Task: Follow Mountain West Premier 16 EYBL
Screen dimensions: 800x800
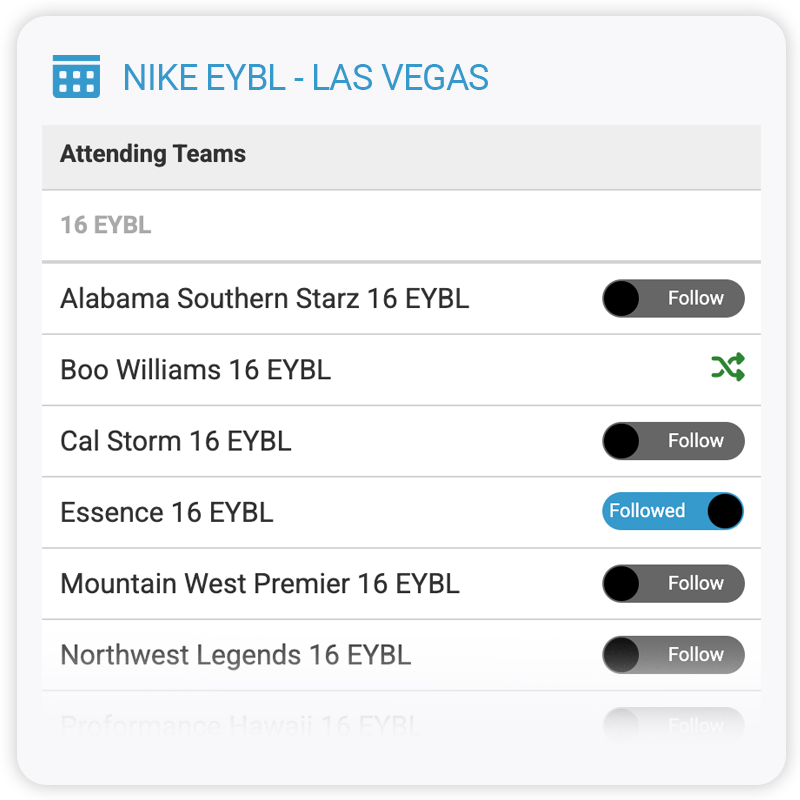Action: [673, 583]
